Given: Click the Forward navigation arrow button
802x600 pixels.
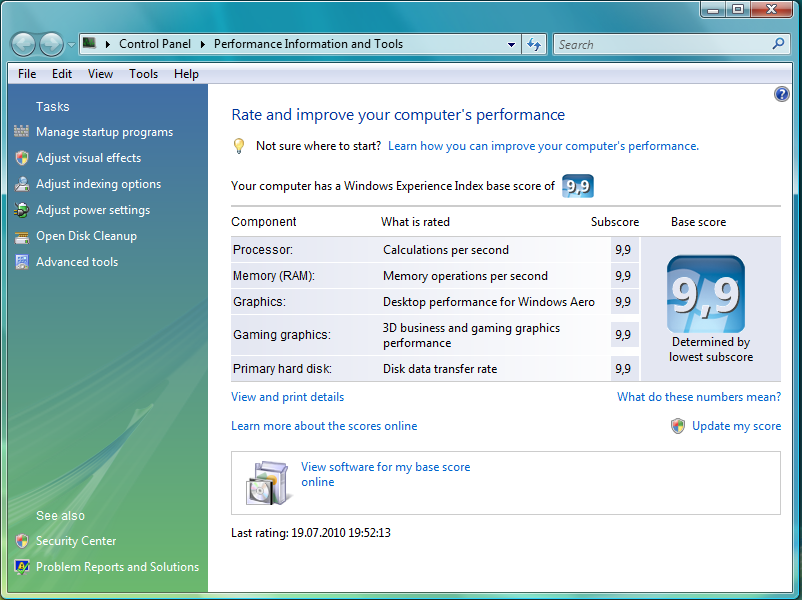Looking at the screenshot, I should tap(51, 45).
